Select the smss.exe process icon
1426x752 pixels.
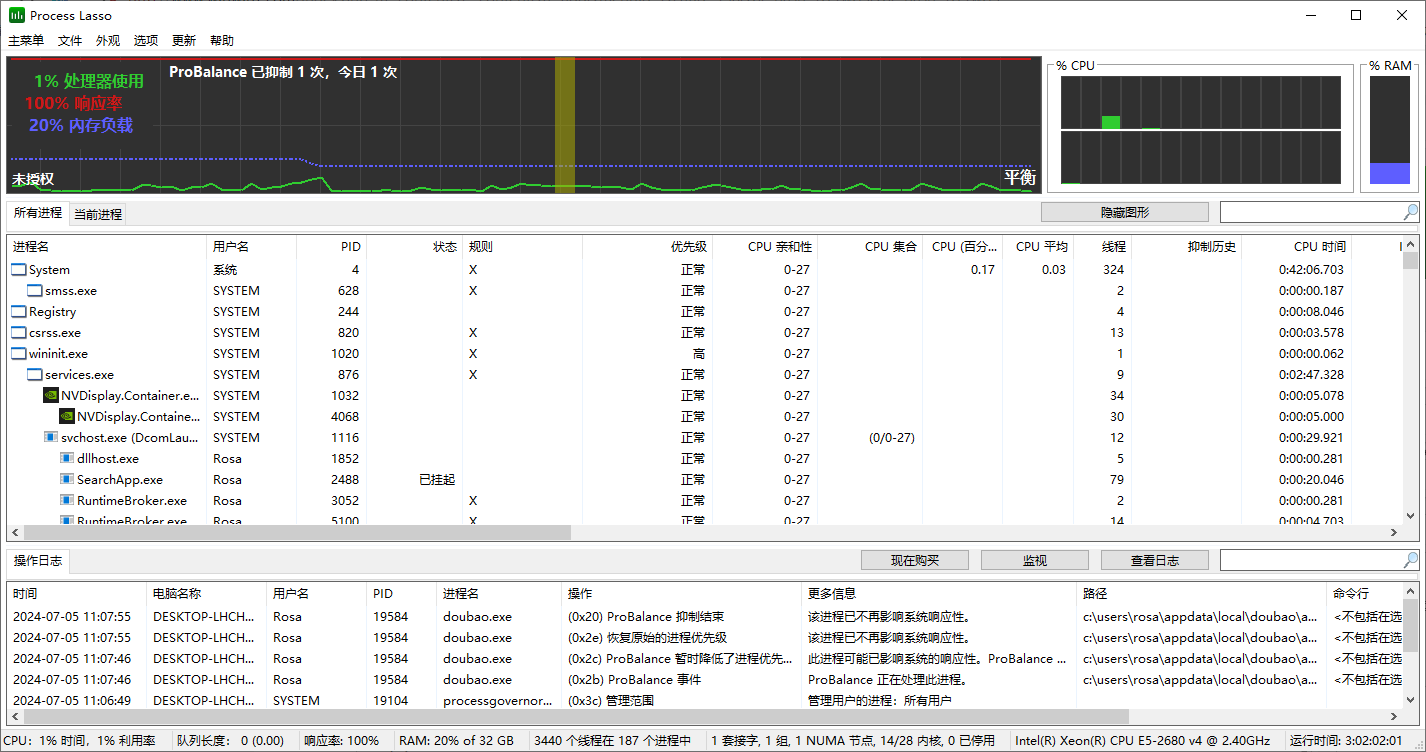[35, 291]
